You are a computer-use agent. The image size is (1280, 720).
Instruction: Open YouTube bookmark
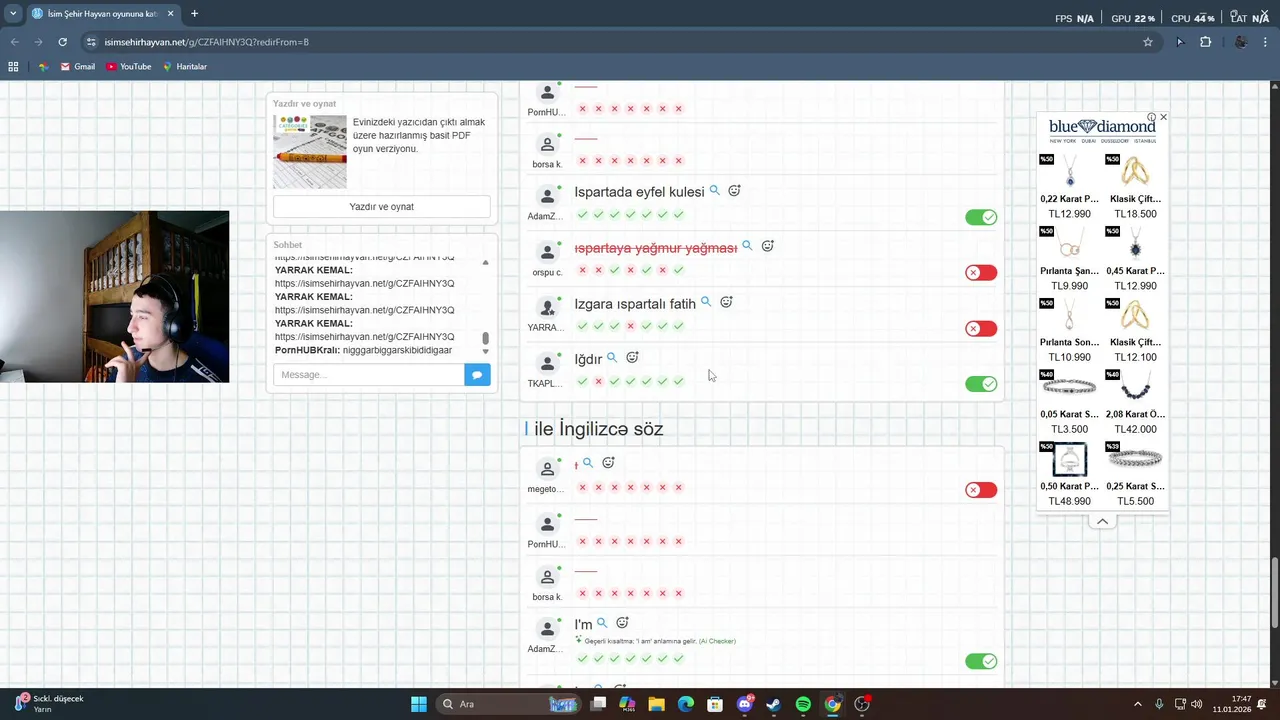coord(129,67)
